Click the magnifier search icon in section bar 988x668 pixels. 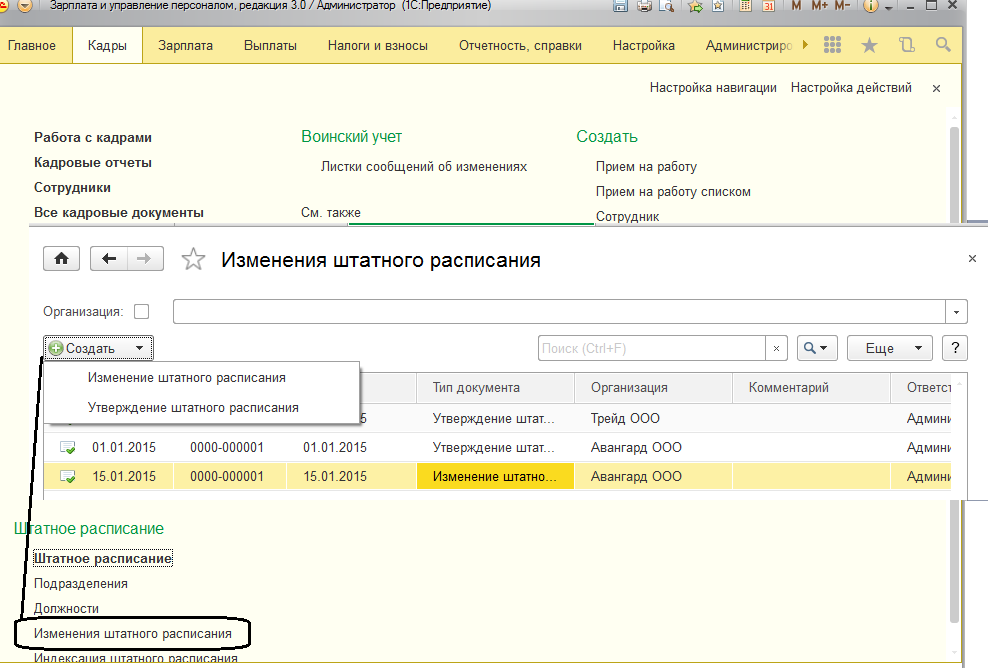(942, 45)
